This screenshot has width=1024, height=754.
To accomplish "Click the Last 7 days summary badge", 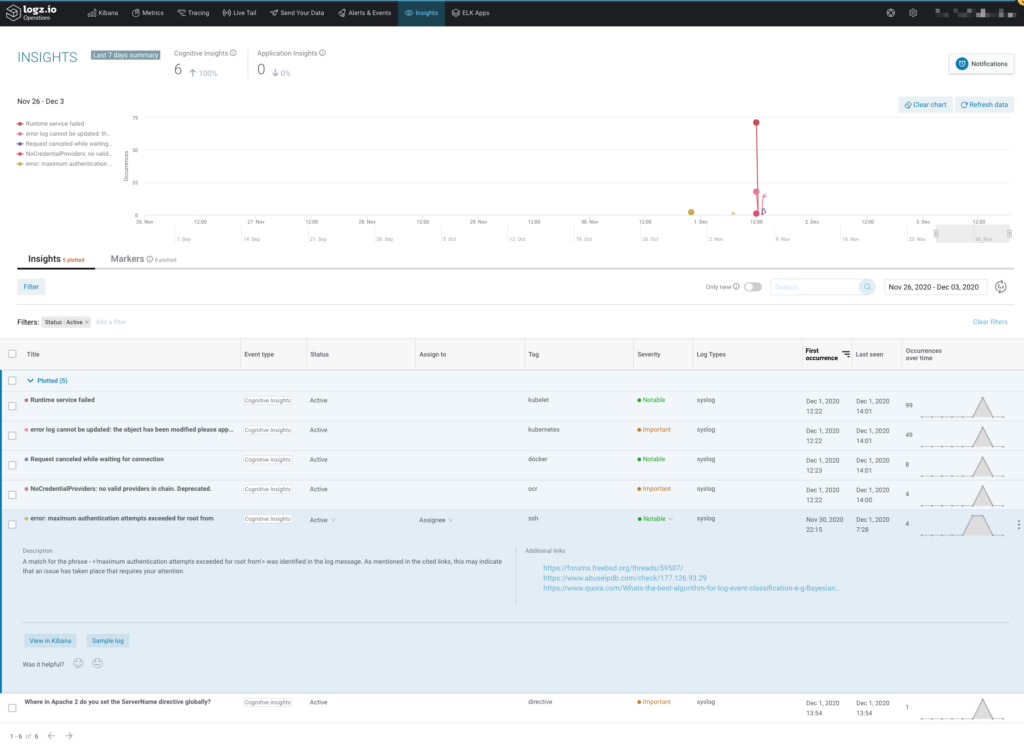I will coord(125,55).
